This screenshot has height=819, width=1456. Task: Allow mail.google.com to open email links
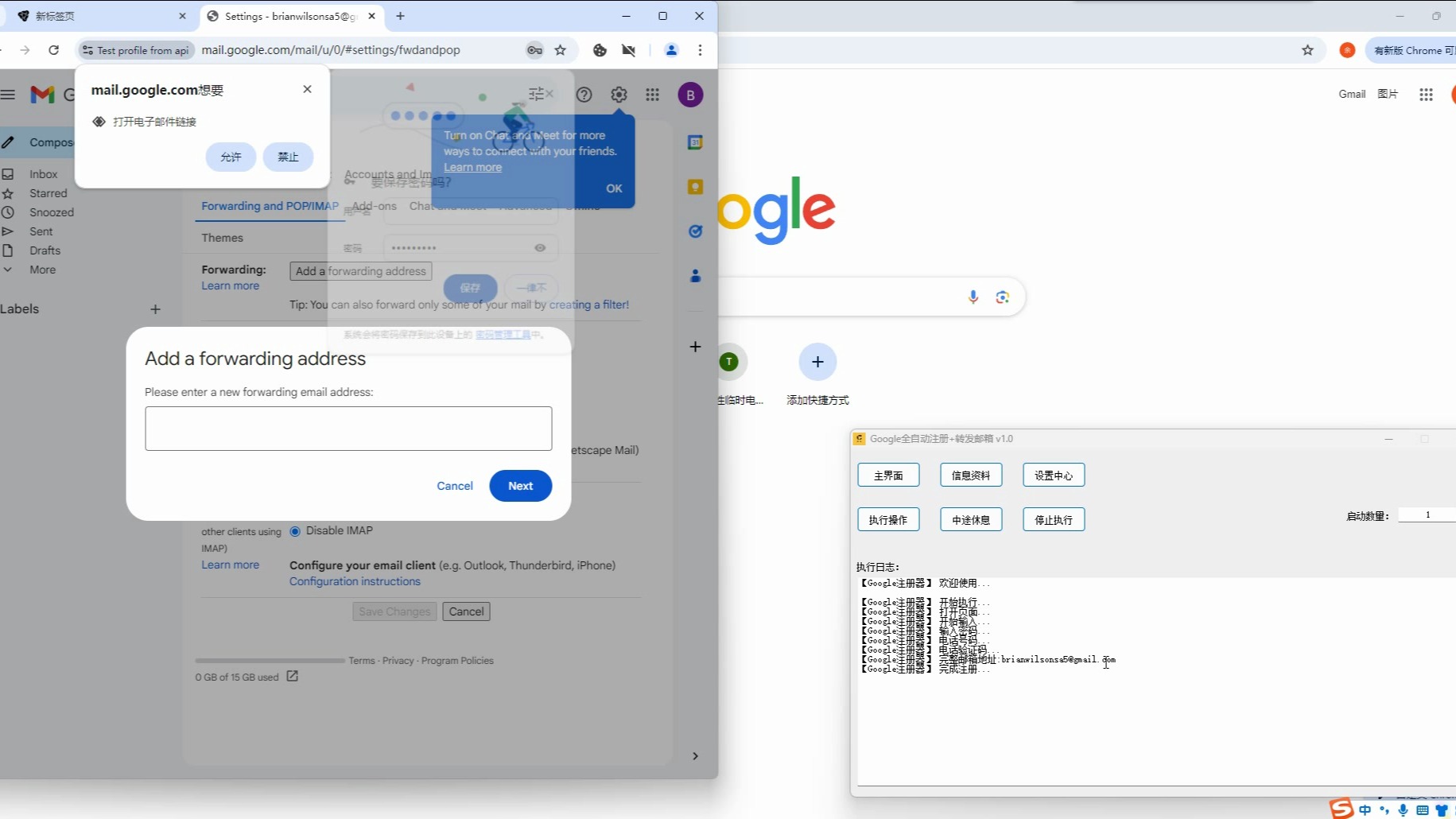231,157
